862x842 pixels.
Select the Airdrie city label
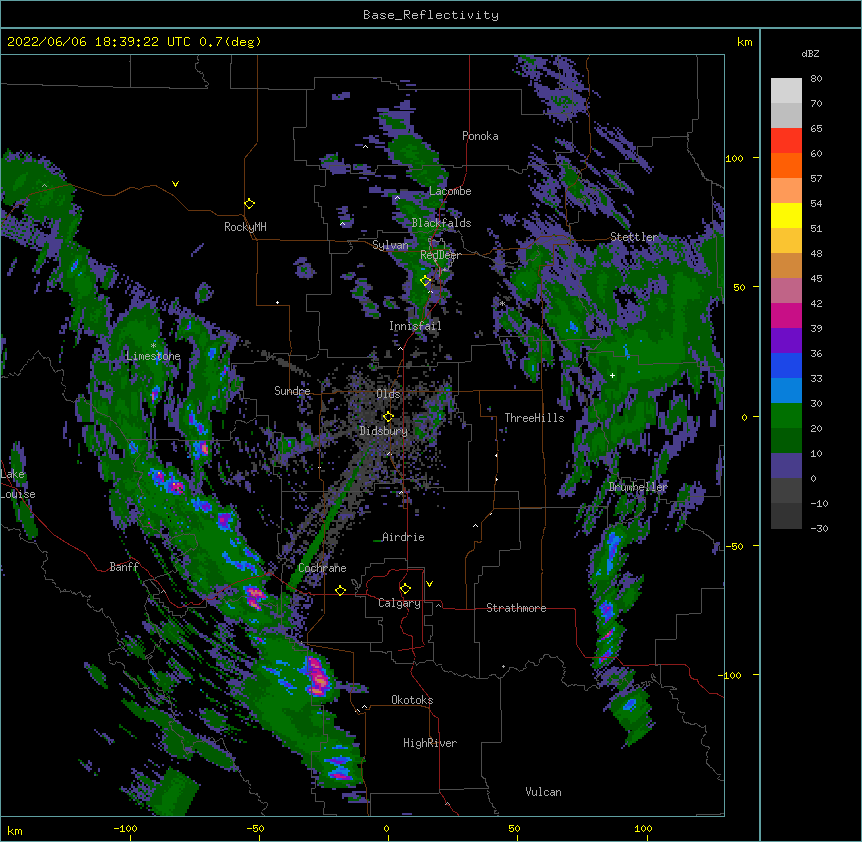coord(403,537)
